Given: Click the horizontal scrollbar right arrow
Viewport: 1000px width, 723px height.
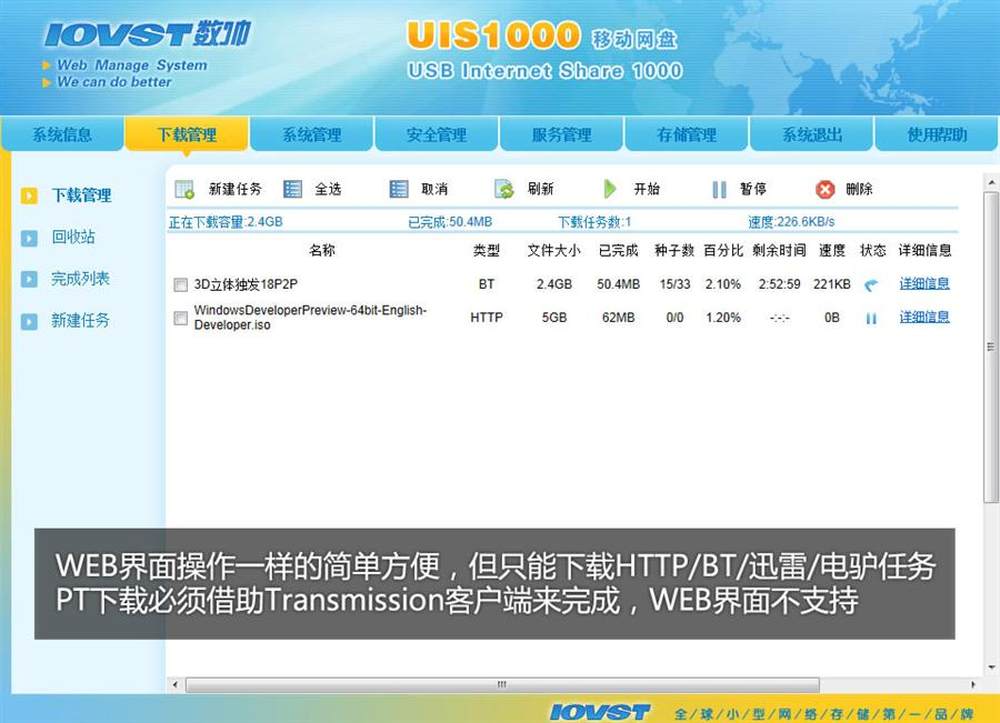Looking at the screenshot, I should (x=973, y=685).
